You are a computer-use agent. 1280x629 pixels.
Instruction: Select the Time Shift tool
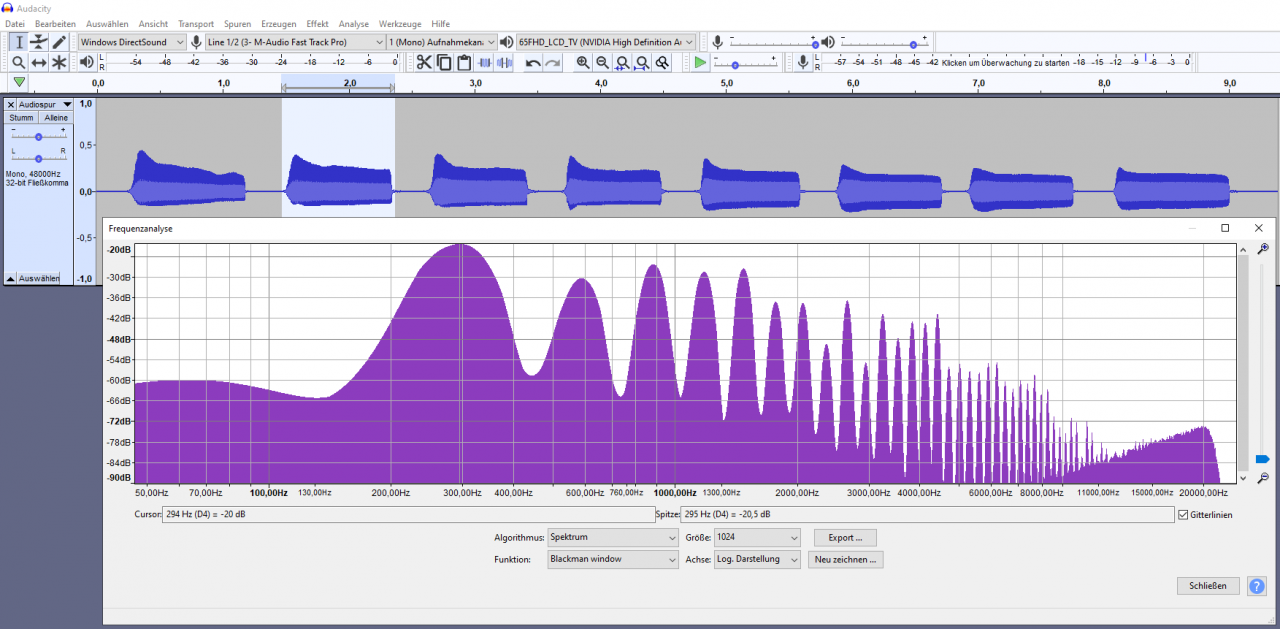39,63
